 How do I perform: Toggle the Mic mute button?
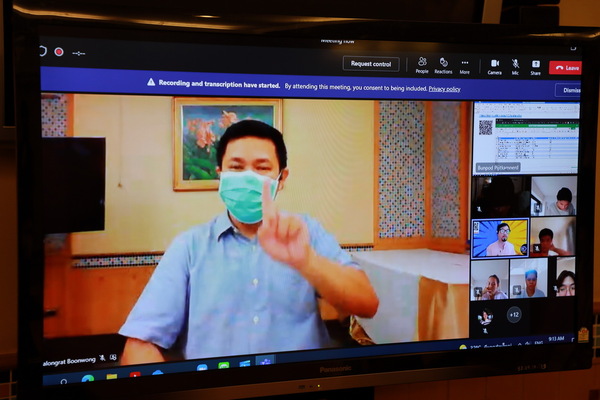point(516,65)
